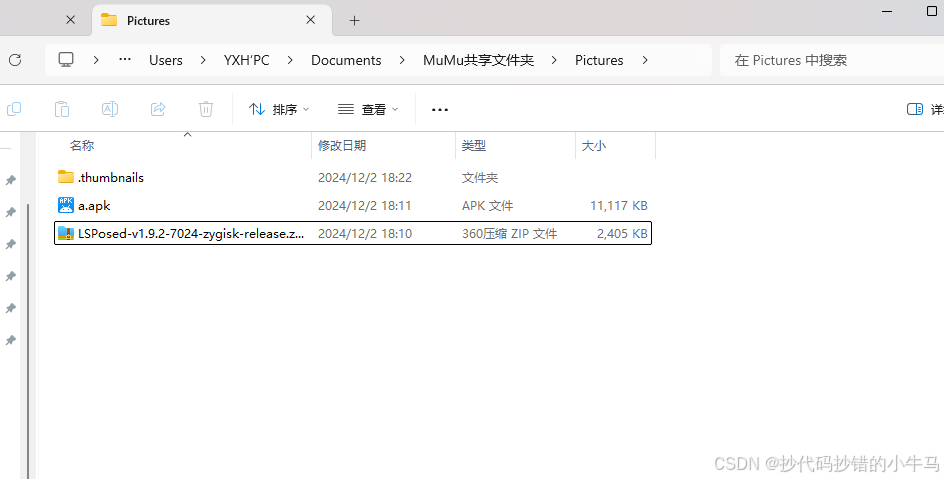The width and height of the screenshot is (944, 479).
Task: Click the 文件夹 type cell
Action: 480,178
